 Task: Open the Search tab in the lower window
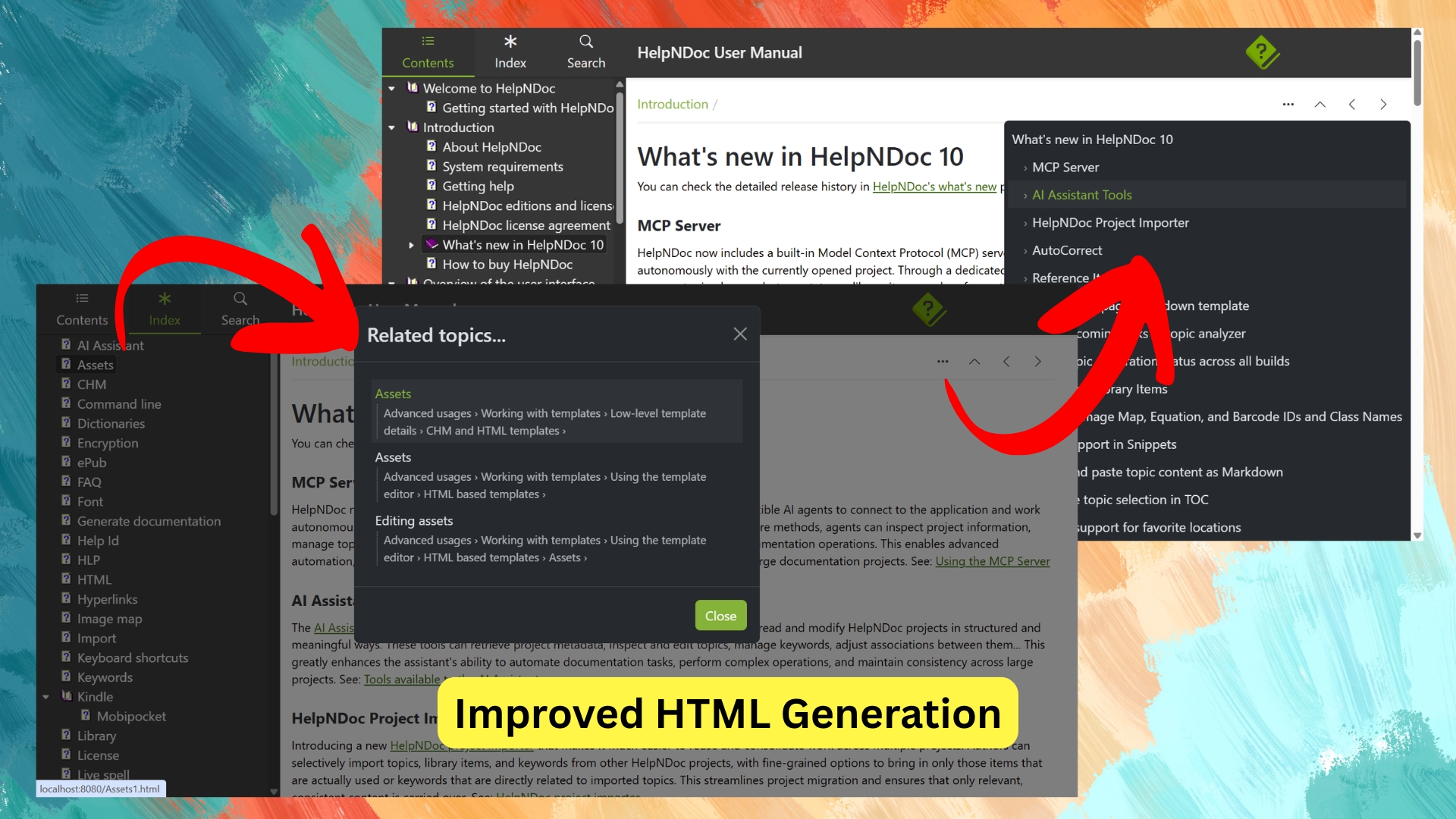(240, 309)
